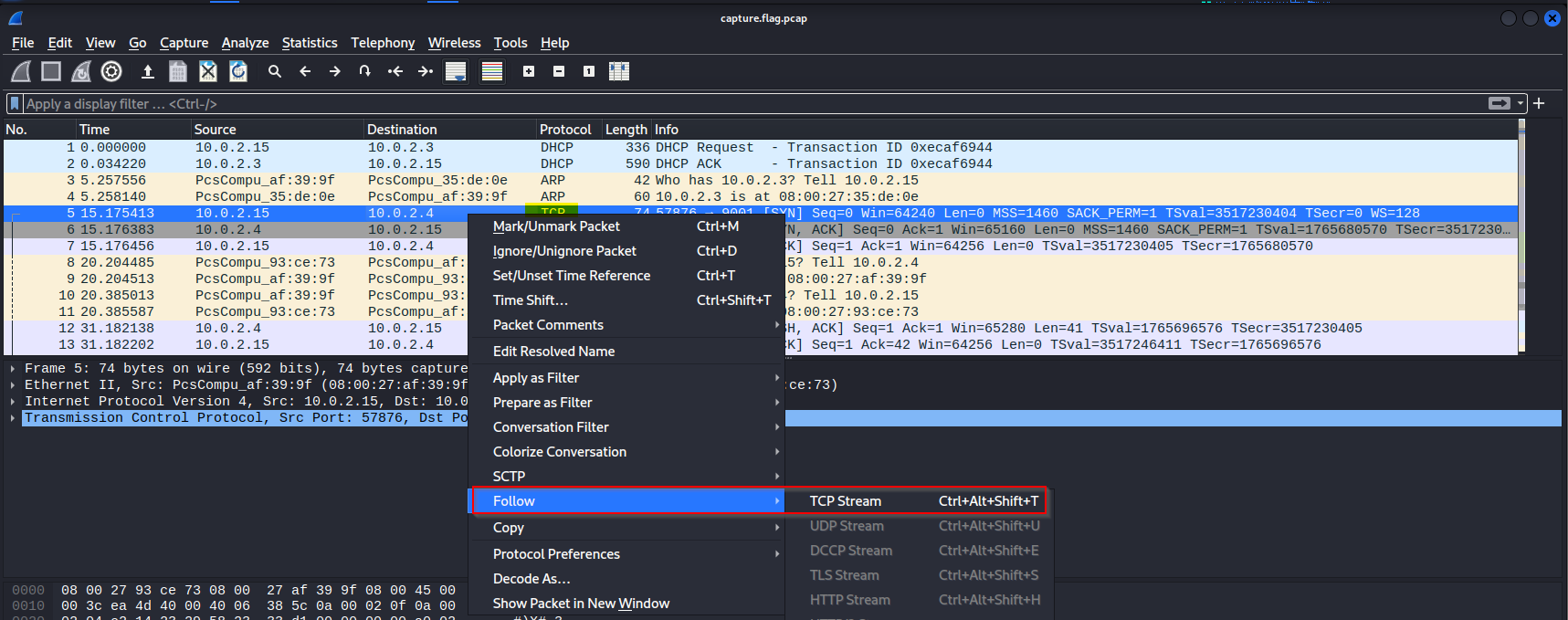Open capture options gear icon
Screen dimensions: 1568x620
111,71
